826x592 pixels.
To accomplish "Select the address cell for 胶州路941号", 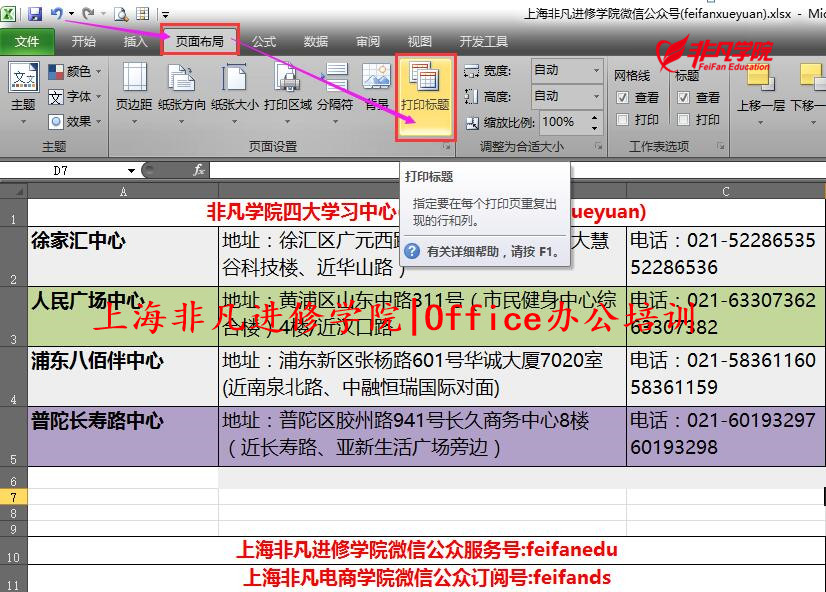I will click(422, 437).
